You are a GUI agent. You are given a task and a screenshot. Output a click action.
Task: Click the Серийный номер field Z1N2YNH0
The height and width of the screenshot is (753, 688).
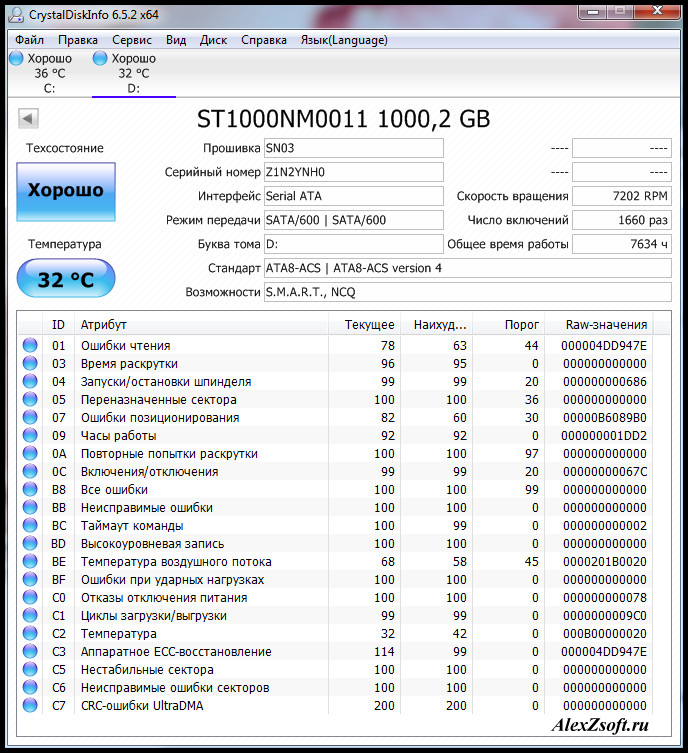353,172
